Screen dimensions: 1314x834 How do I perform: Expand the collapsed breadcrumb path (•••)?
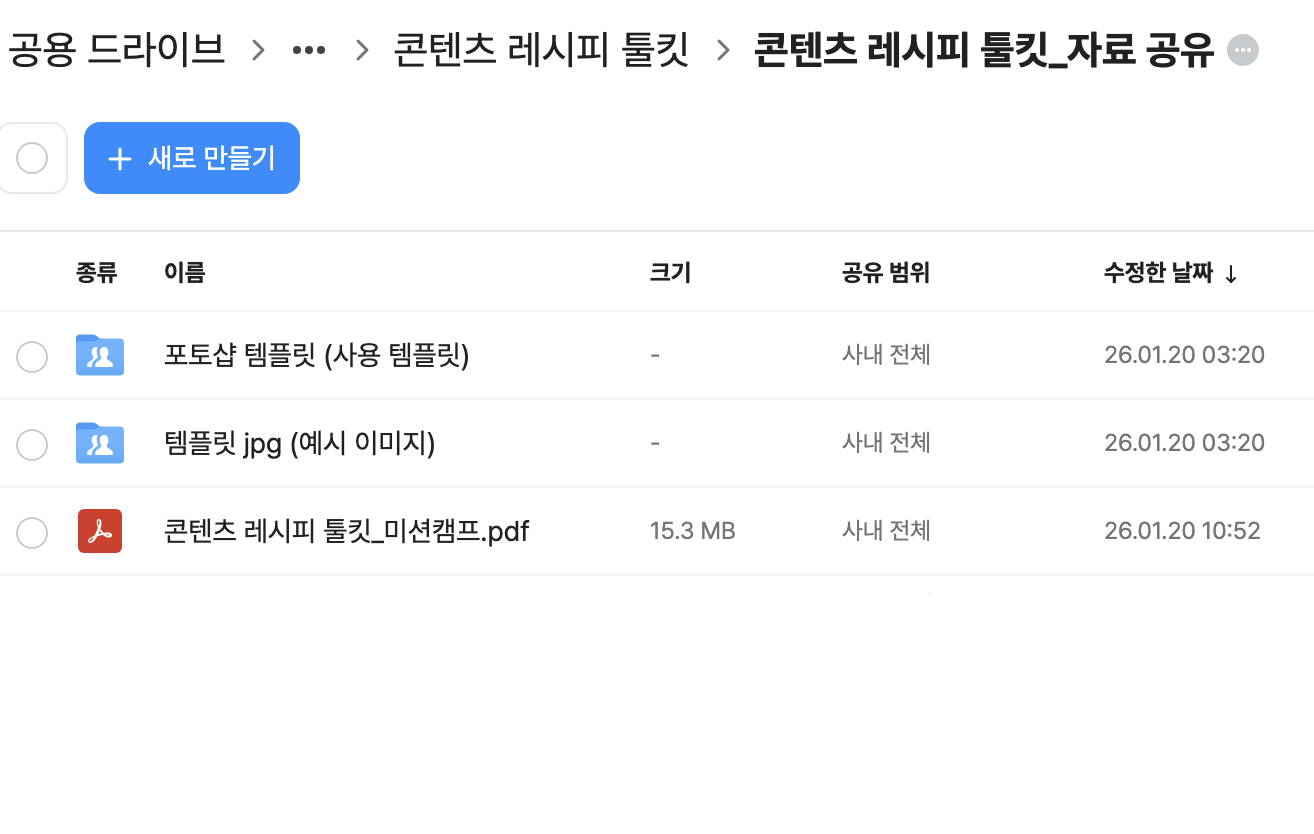click(x=308, y=49)
